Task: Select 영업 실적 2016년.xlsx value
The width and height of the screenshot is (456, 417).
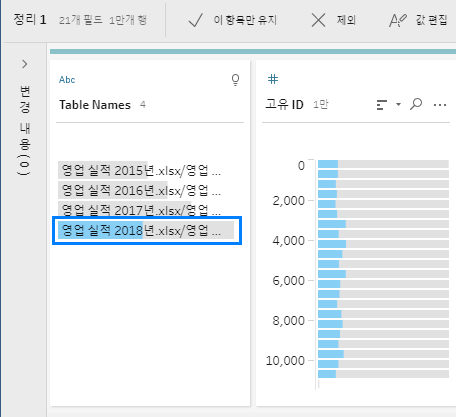Action: pos(146,191)
